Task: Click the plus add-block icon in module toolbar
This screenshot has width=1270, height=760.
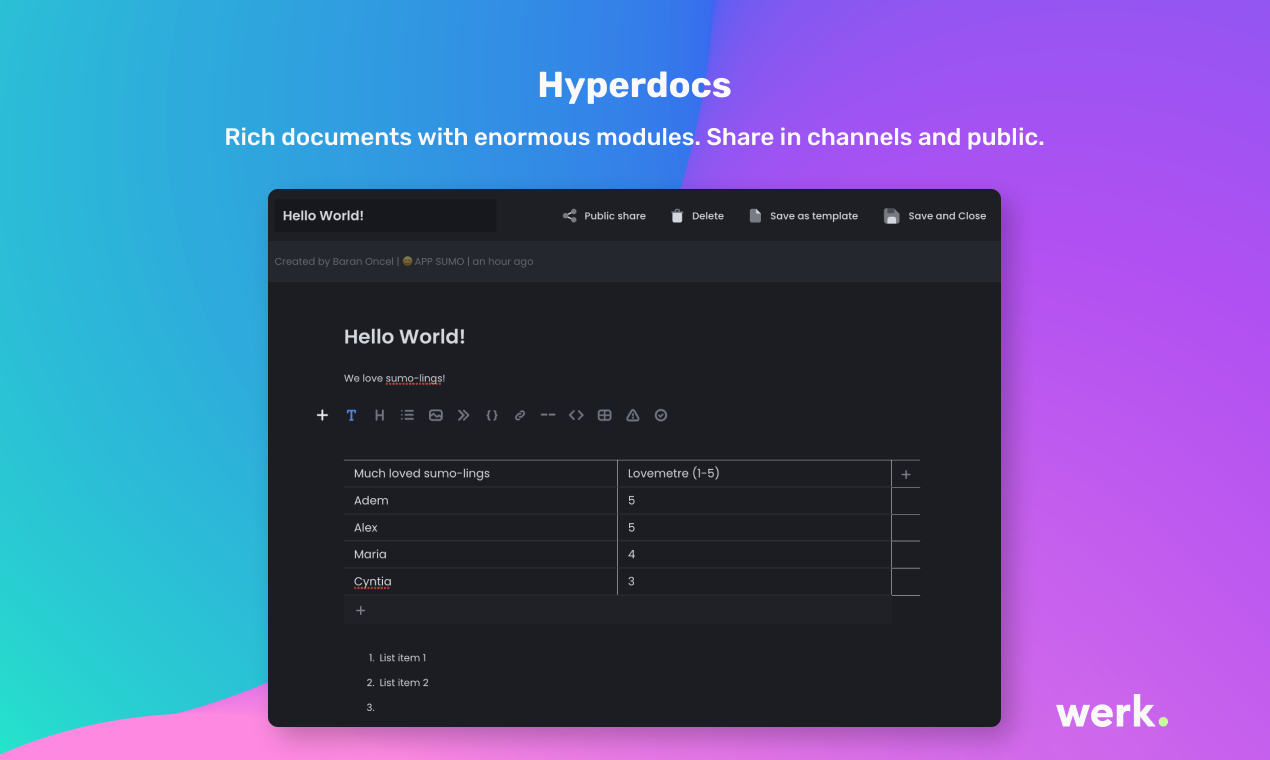Action: pyautogui.click(x=322, y=415)
